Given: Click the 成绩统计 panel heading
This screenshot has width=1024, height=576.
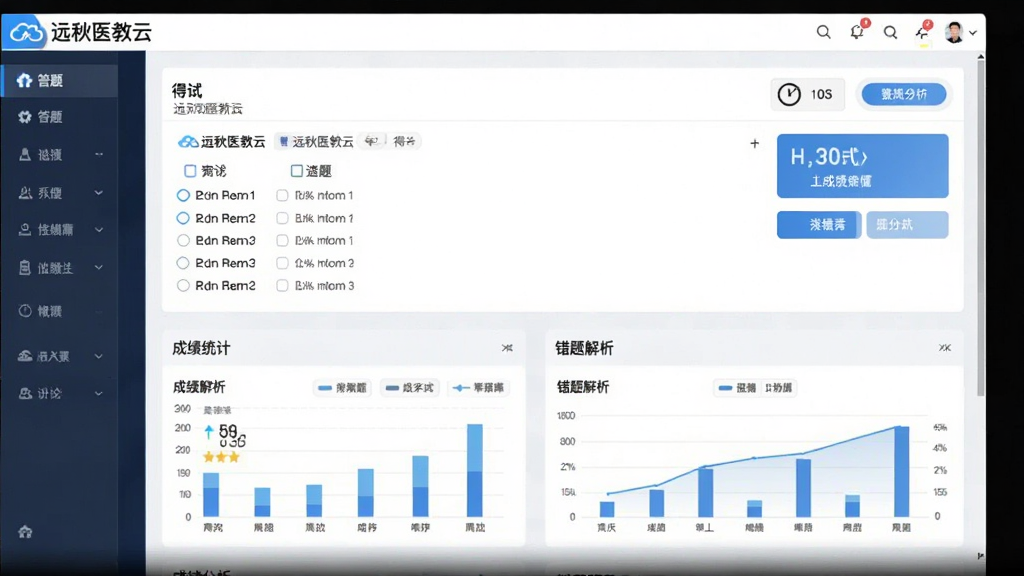Looking at the screenshot, I should (201, 348).
